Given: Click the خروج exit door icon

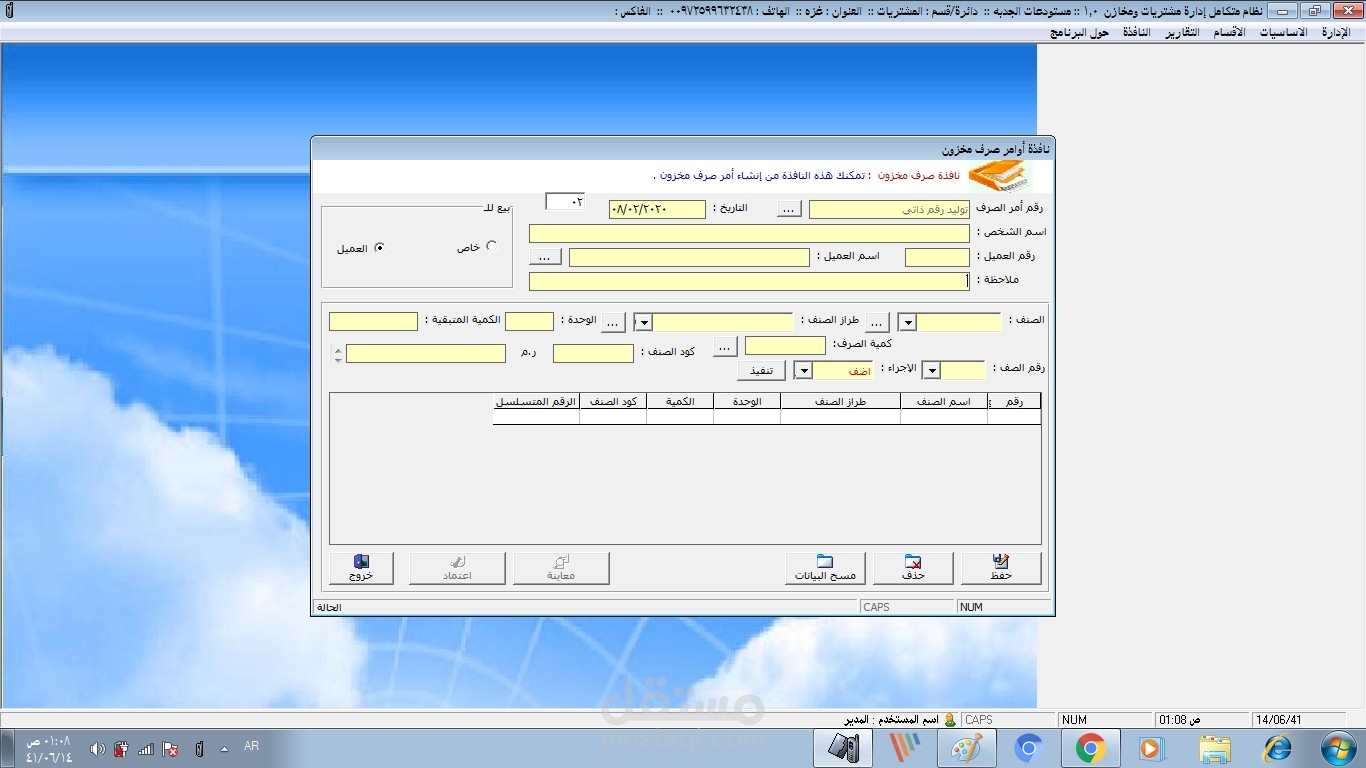Looking at the screenshot, I should tap(361, 566).
